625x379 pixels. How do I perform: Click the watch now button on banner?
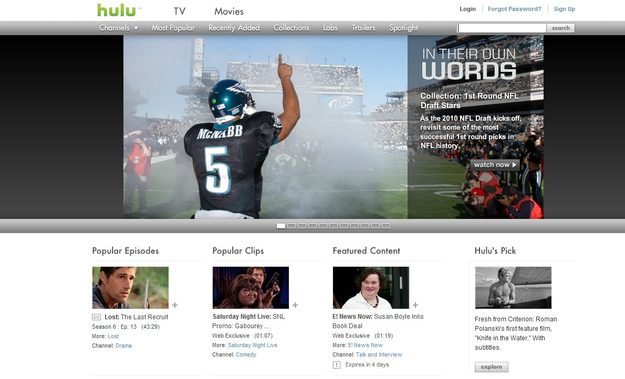[495, 165]
